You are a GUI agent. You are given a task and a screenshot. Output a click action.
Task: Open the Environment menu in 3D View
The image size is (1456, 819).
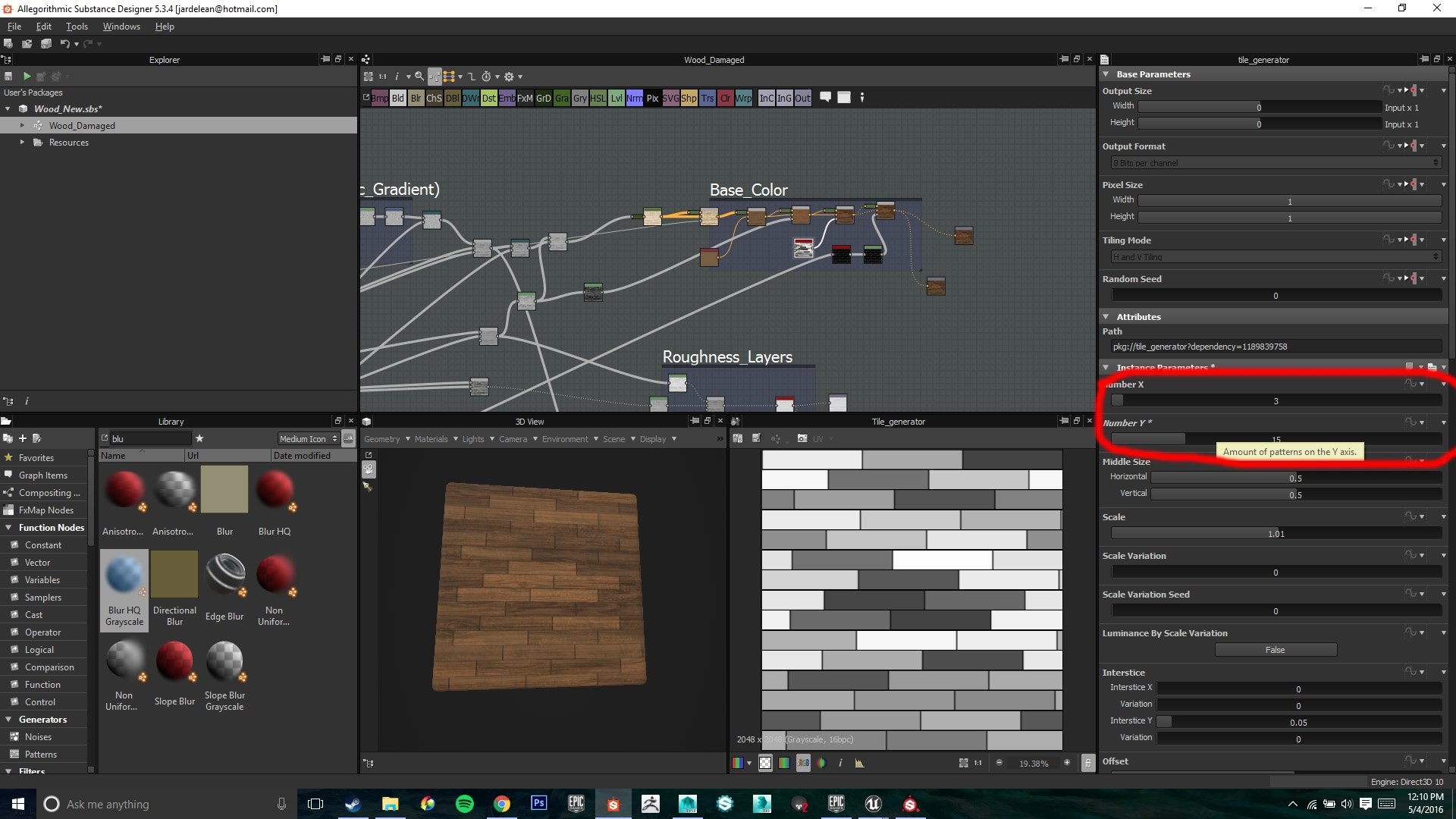570,439
